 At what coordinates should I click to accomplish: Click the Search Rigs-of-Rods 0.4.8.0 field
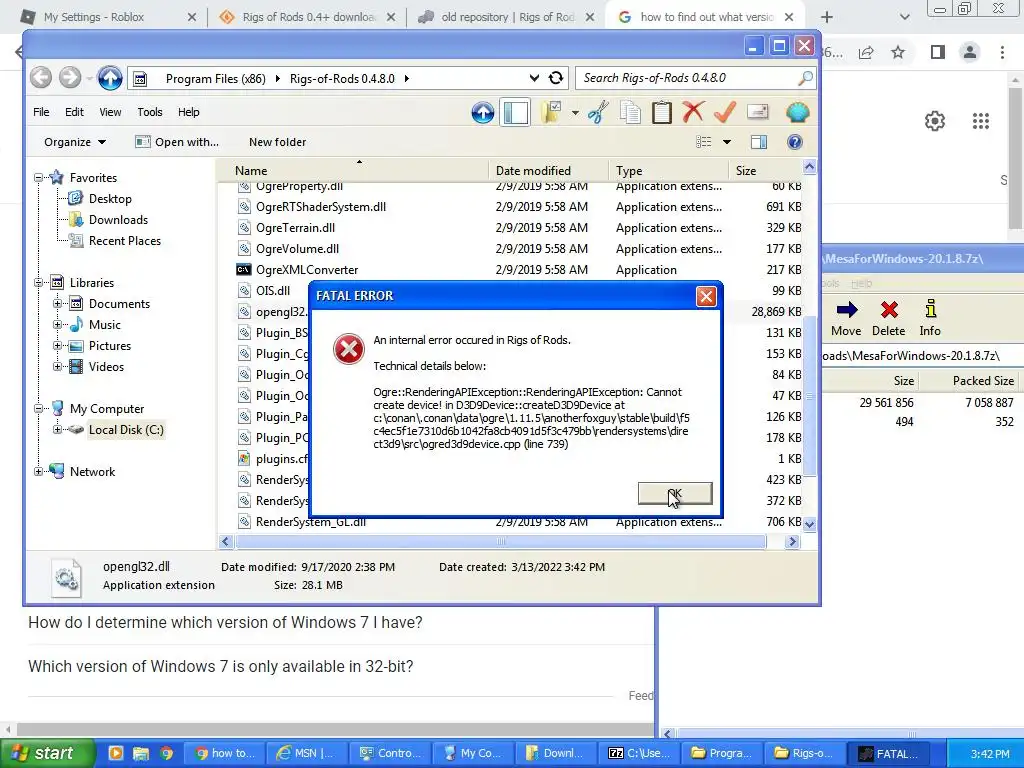(x=696, y=78)
